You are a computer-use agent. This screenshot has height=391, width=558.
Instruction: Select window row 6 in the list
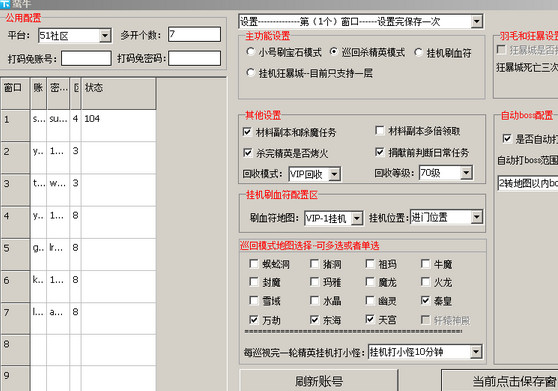(x=78, y=286)
